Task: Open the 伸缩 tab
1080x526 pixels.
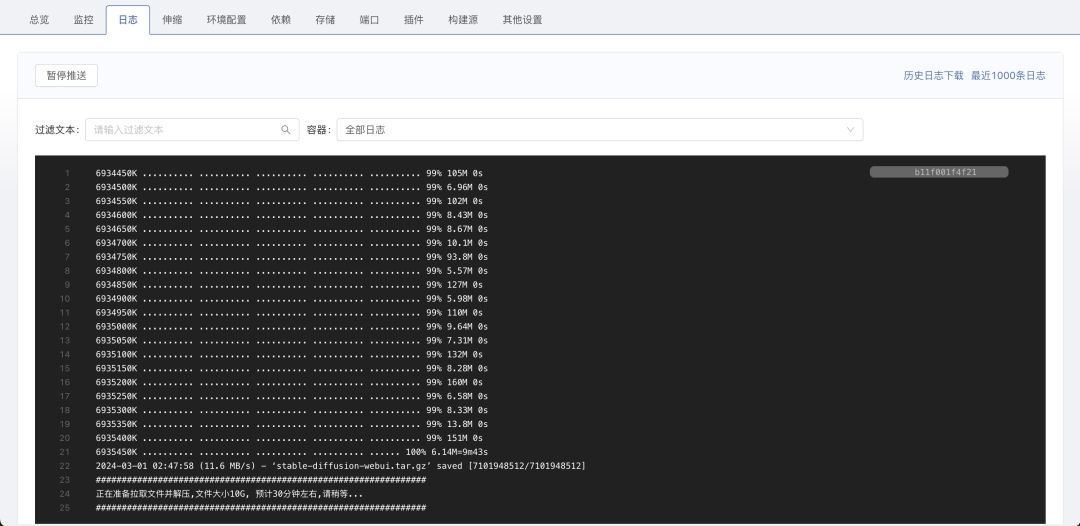Action: click(x=172, y=20)
